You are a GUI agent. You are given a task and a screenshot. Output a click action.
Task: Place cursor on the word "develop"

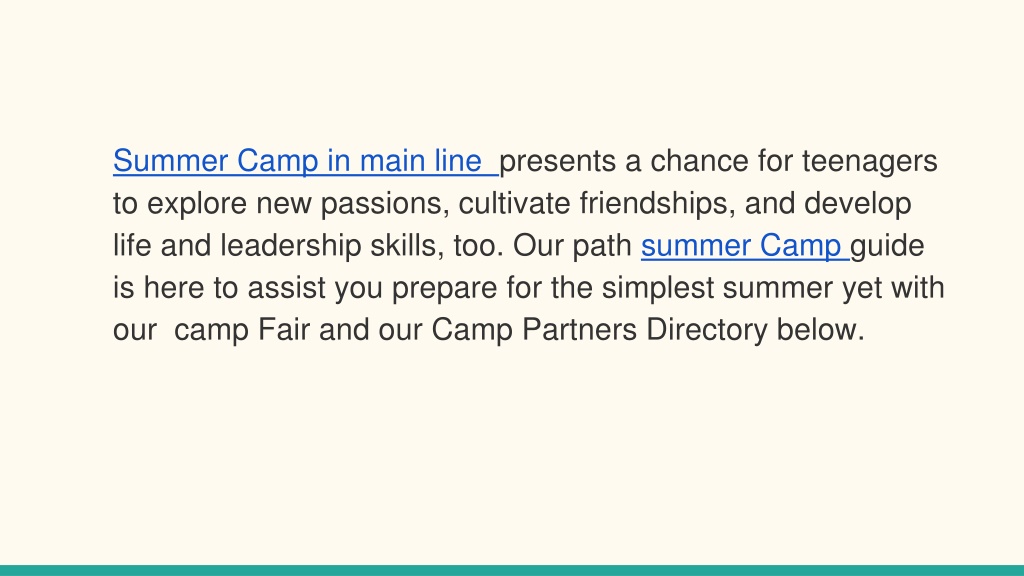tap(857, 204)
